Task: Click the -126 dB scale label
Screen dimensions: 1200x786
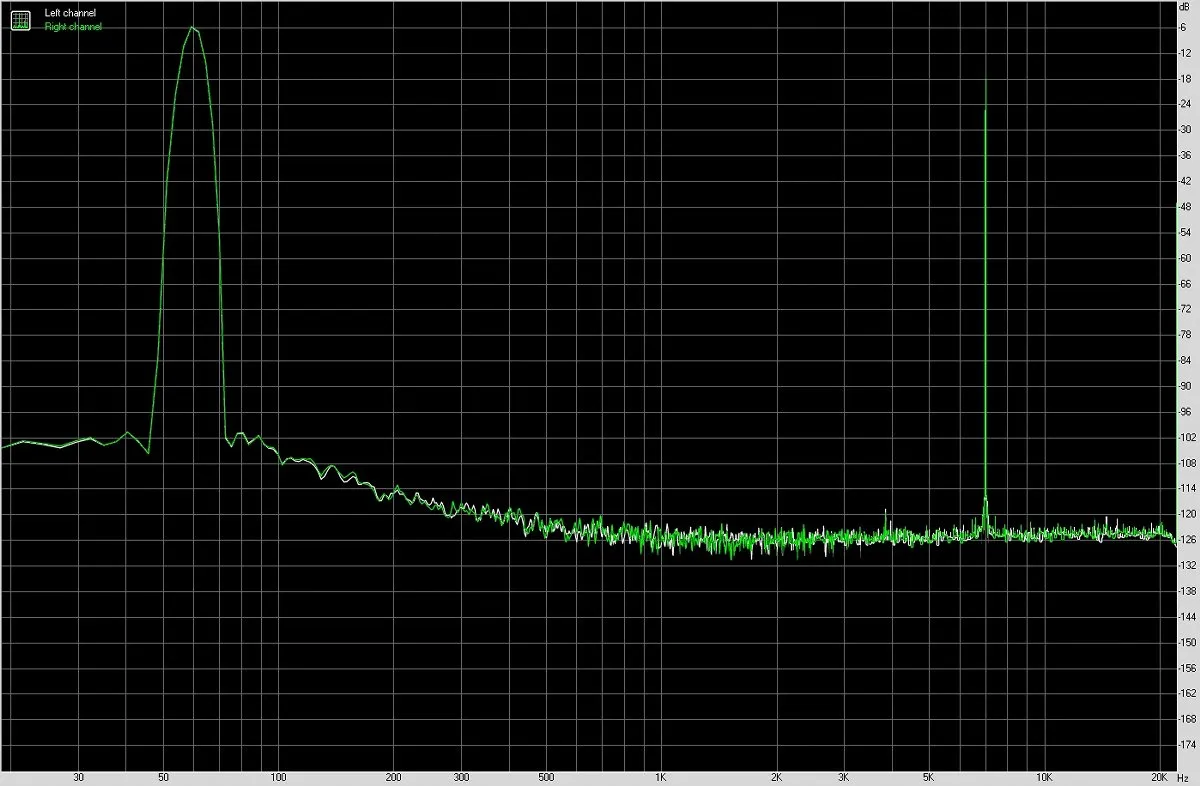Action: click(x=1187, y=540)
